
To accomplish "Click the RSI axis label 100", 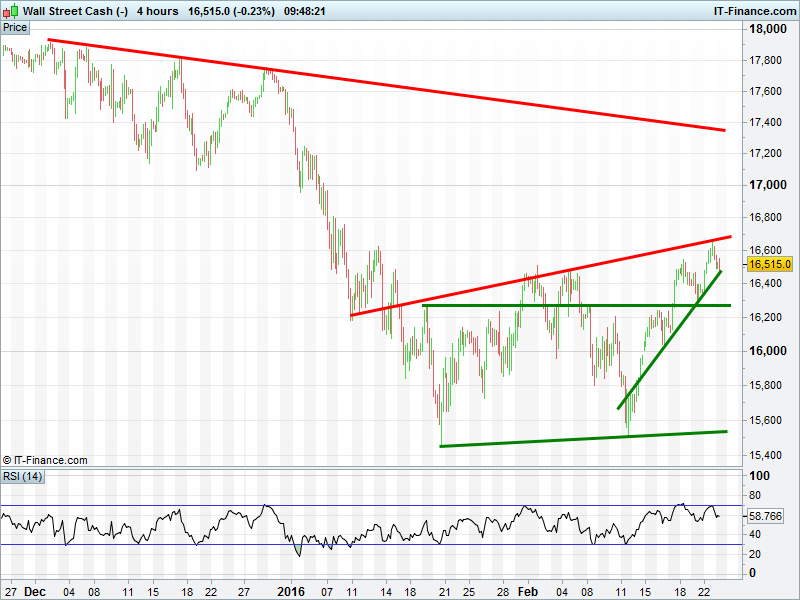I will click(759, 476).
